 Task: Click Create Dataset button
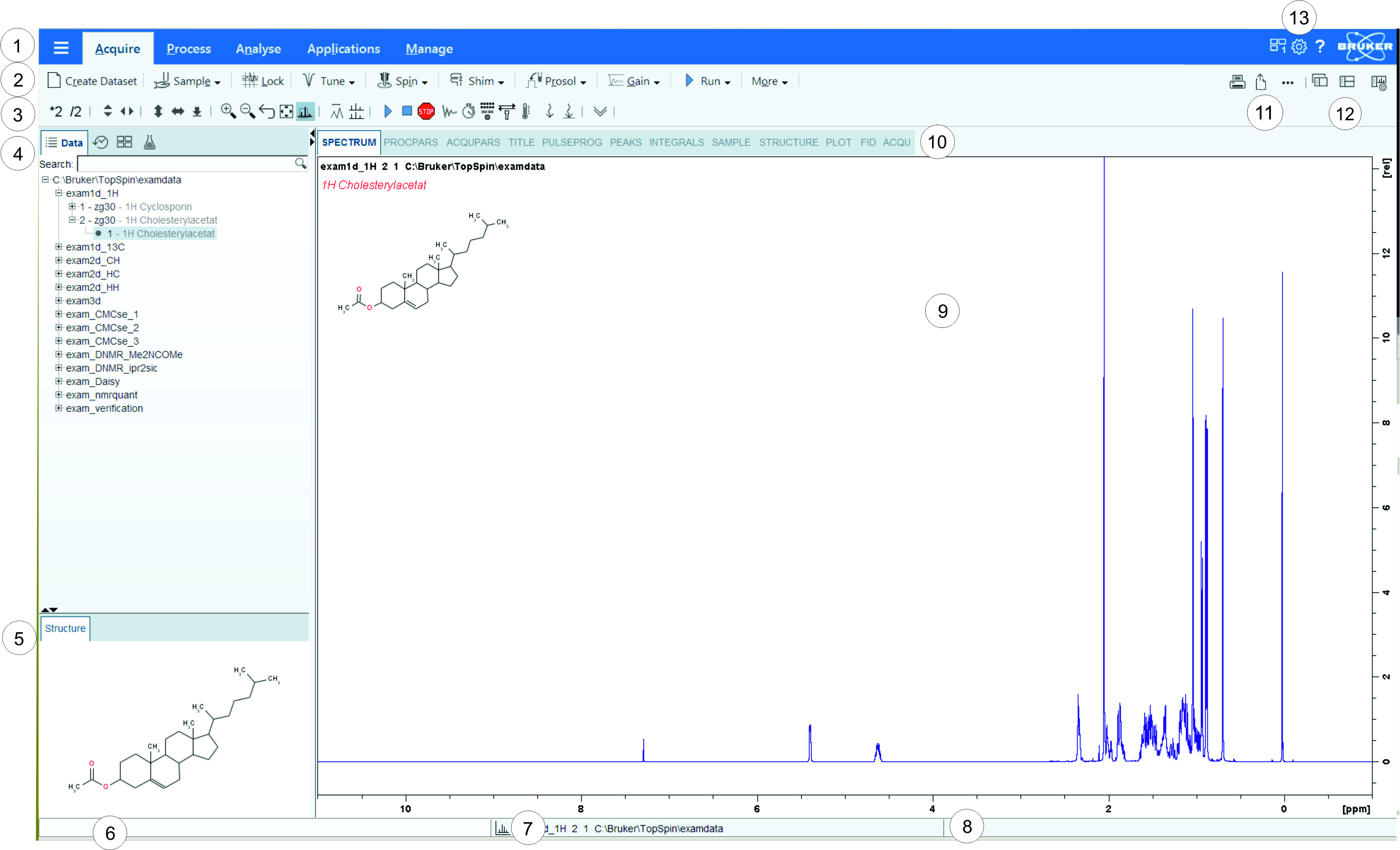coord(92,81)
